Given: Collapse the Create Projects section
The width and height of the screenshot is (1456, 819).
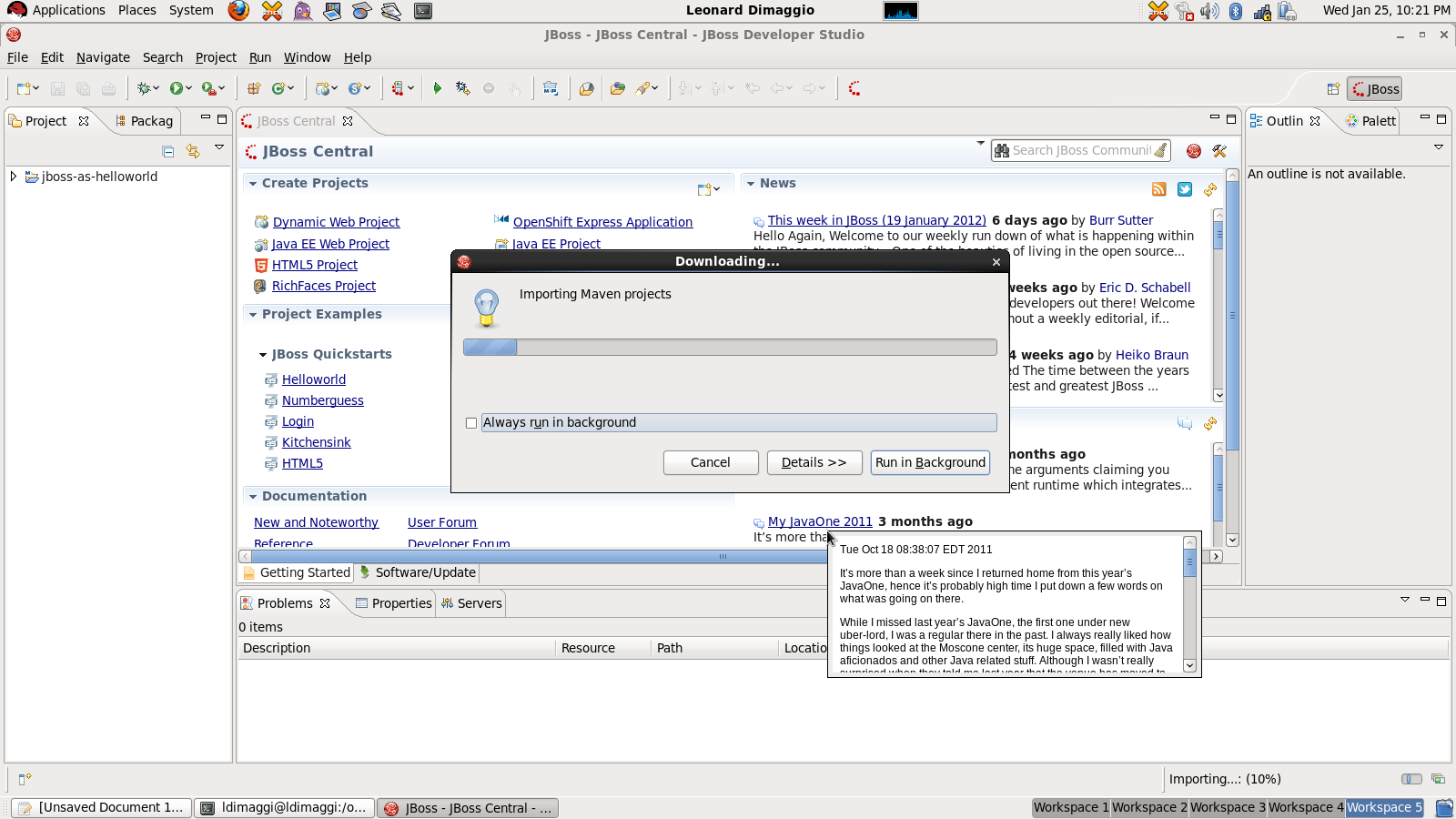Looking at the screenshot, I should point(253,184).
